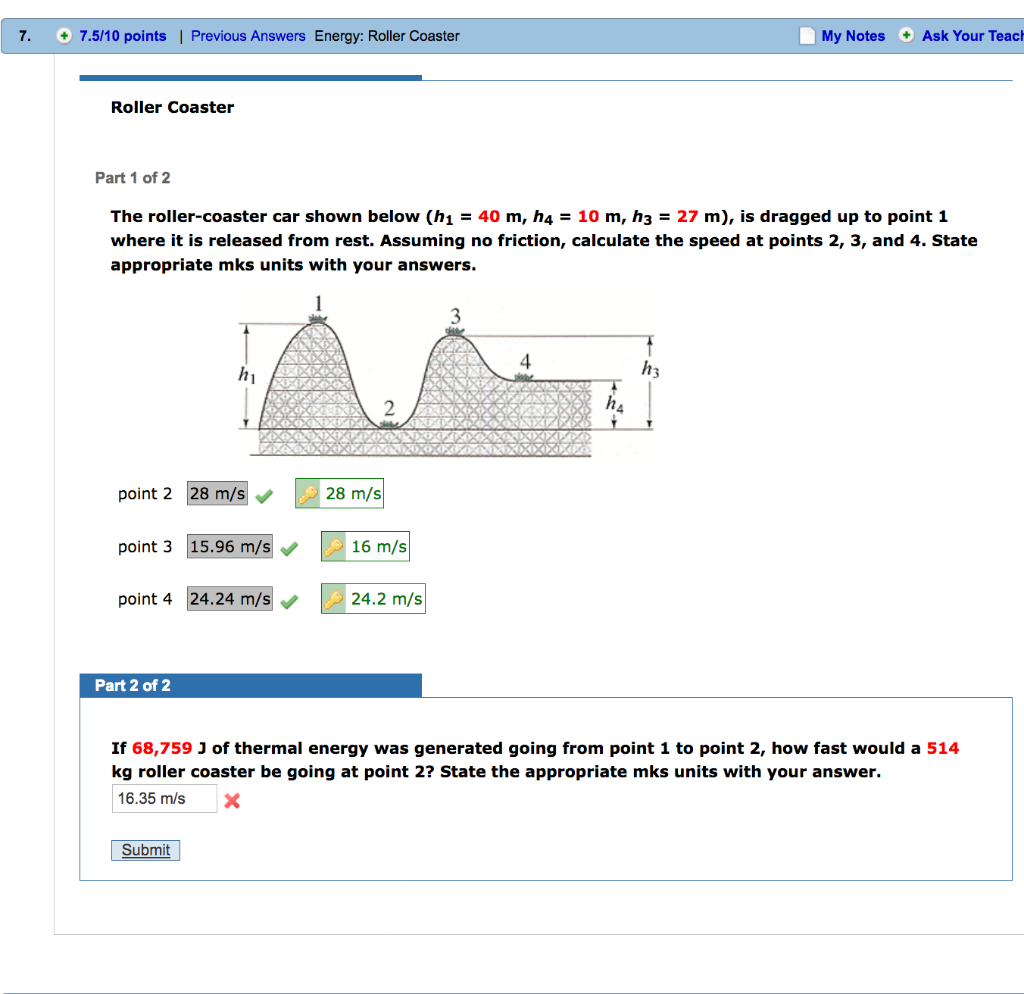
Task: Click the red X beside 16.35 m/s
Action: point(232,801)
